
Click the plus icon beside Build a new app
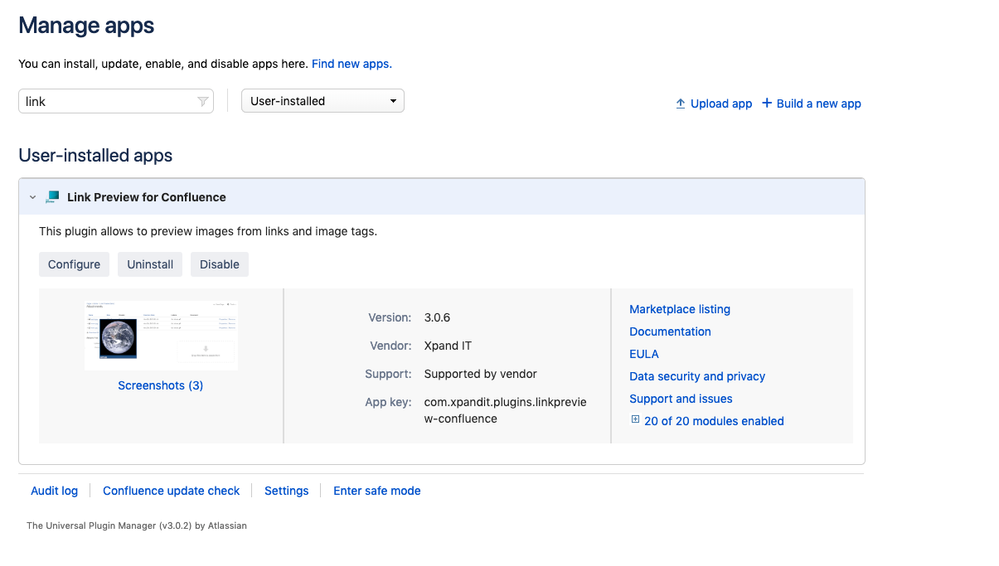[x=767, y=103]
